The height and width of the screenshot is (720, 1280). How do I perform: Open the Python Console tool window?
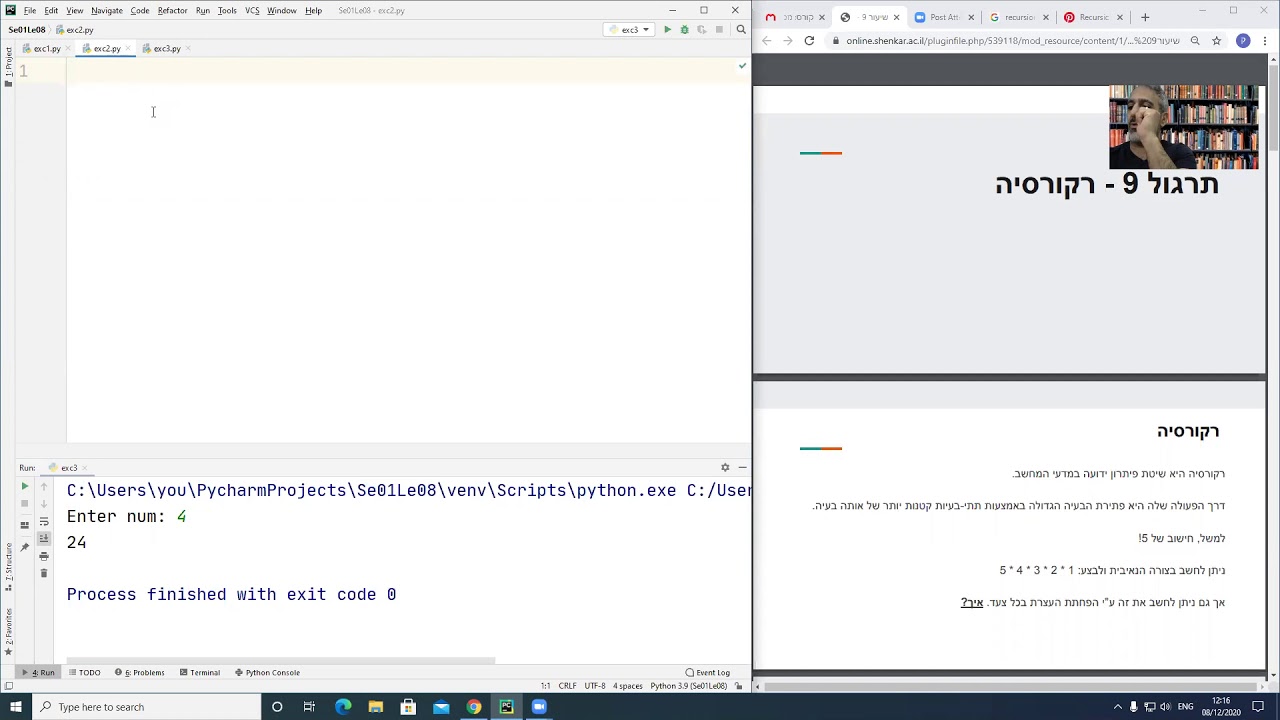267,673
